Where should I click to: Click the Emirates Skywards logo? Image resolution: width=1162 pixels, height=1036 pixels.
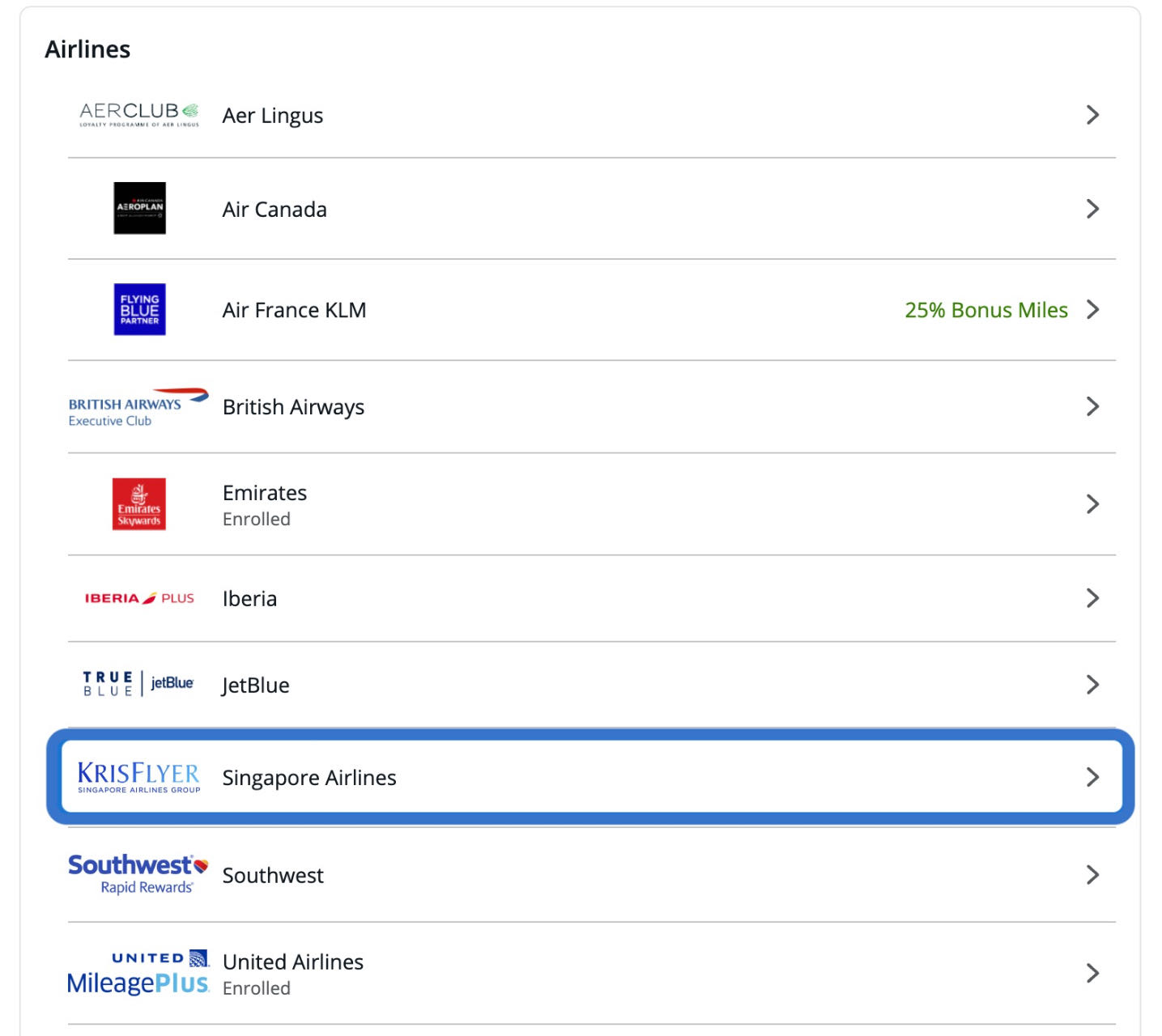point(139,504)
